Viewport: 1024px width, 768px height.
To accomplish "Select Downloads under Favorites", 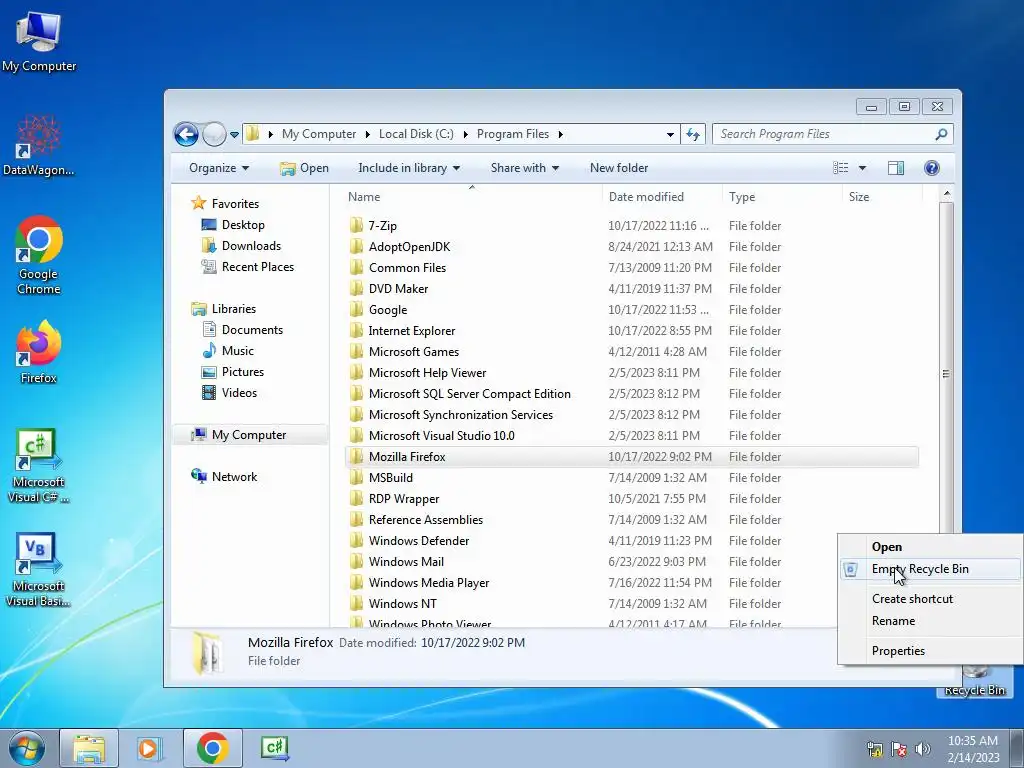I will point(241,246).
